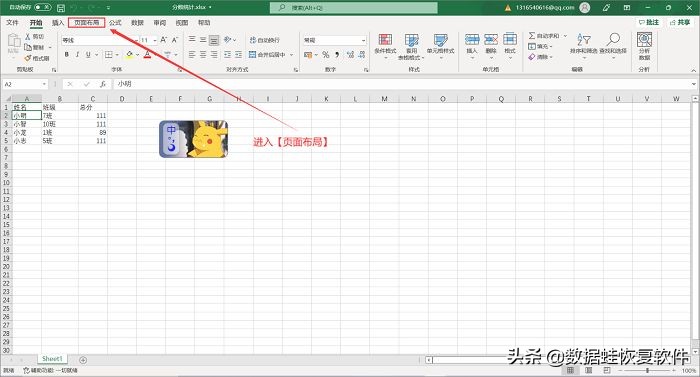Viewport: 700px width, 377px height.
Task: Click the AutoSum (自动求和) sigma
Action: tap(532, 36)
